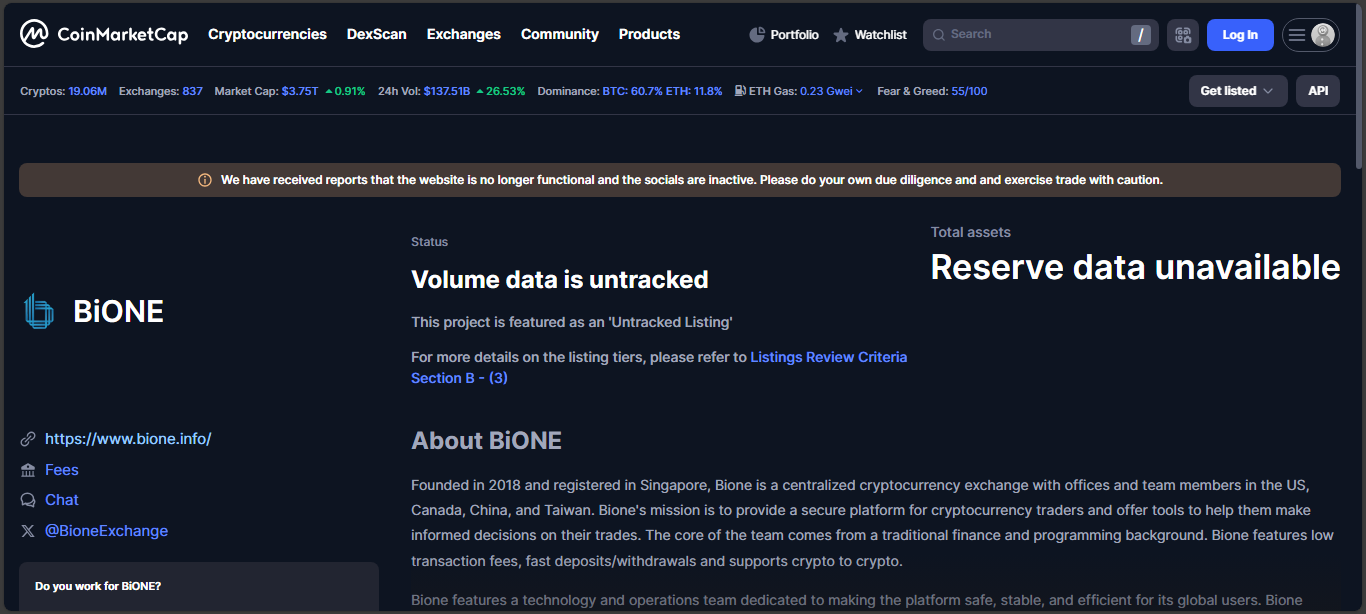Open the https://www.bione.info/ link
This screenshot has height=614, width=1366.
128,439
